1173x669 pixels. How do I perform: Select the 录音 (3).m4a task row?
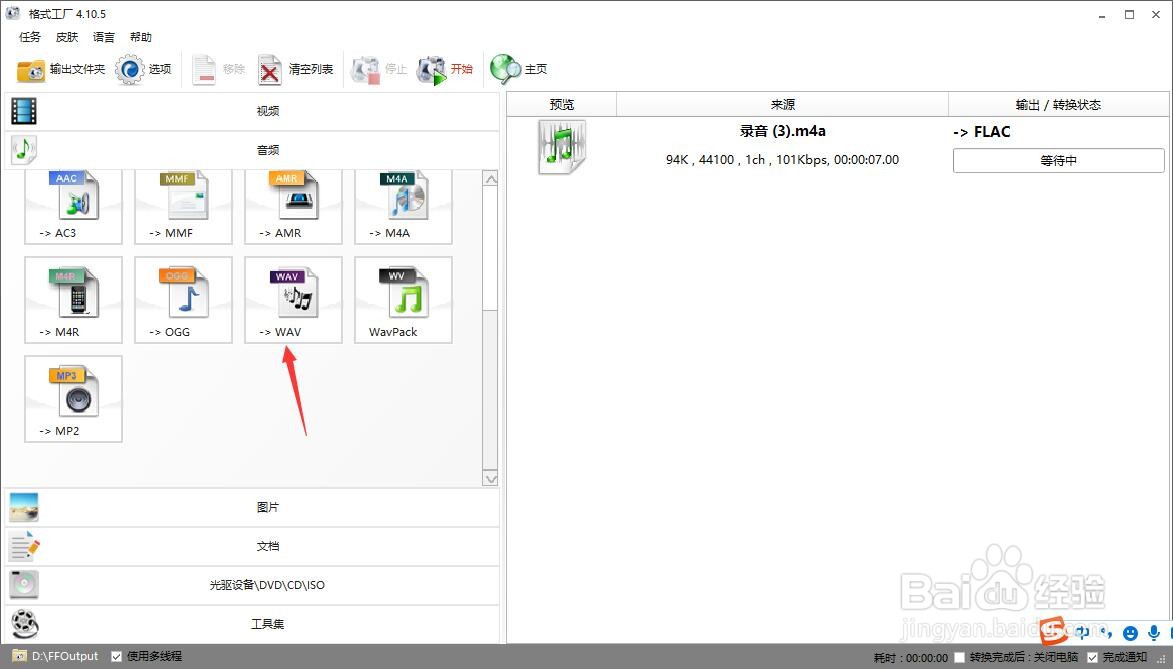coord(838,147)
